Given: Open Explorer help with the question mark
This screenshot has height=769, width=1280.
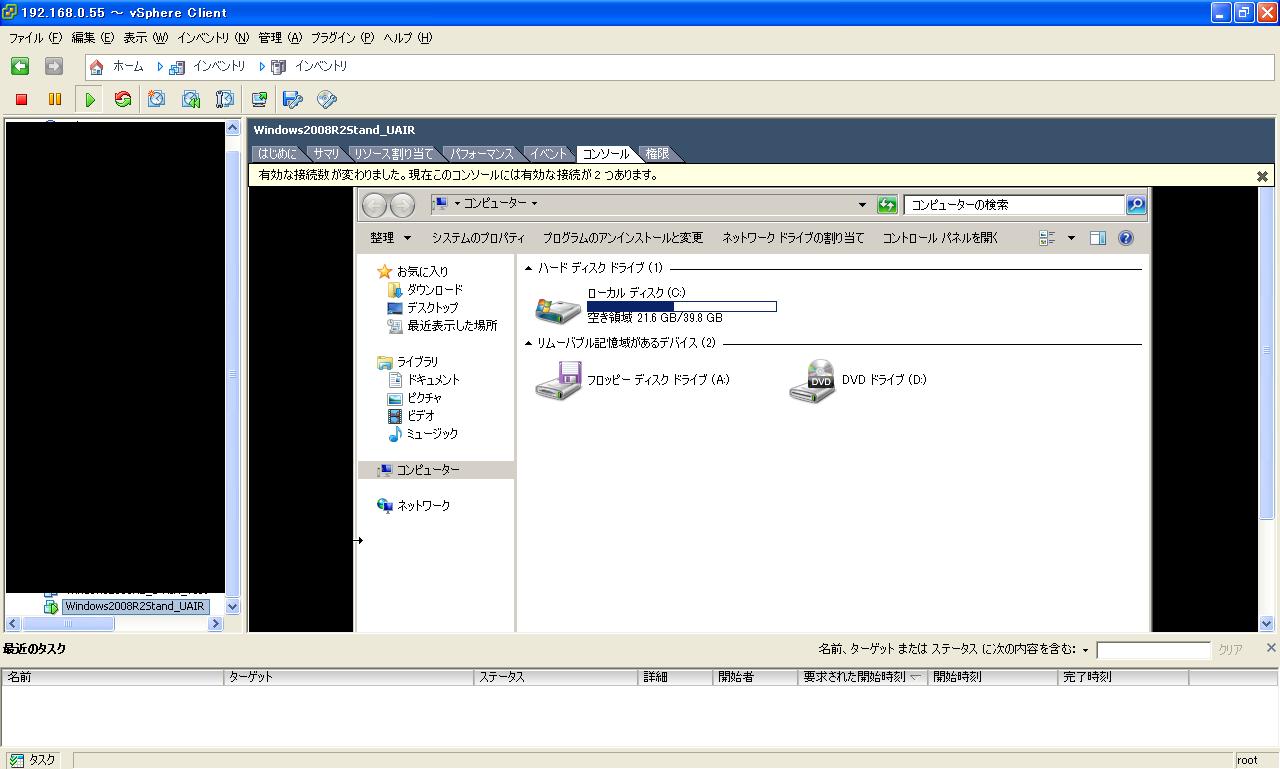Looking at the screenshot, I should [x=1126, y=238].
